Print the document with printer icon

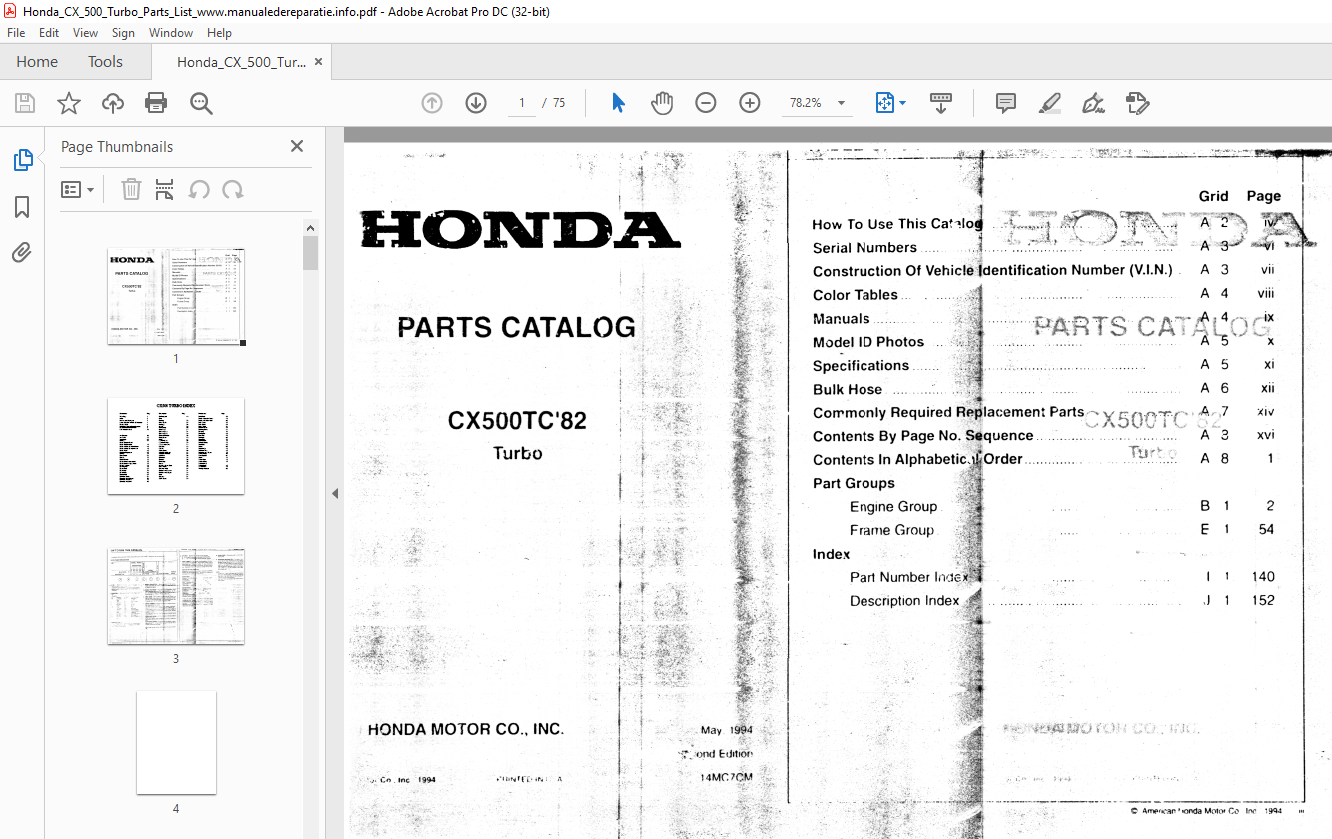(156, 103)
